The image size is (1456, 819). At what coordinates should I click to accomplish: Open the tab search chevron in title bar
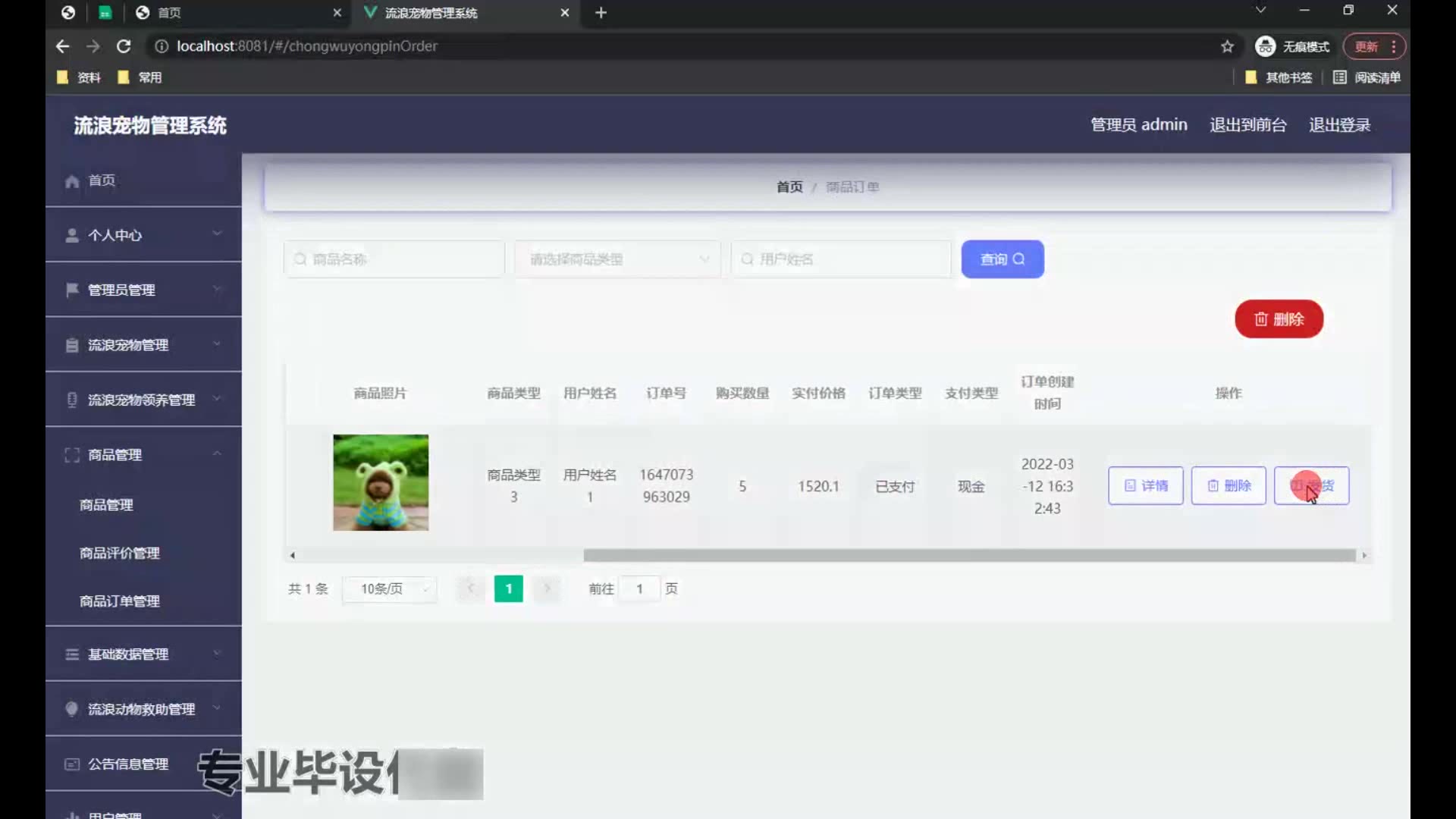[1260, 10]
